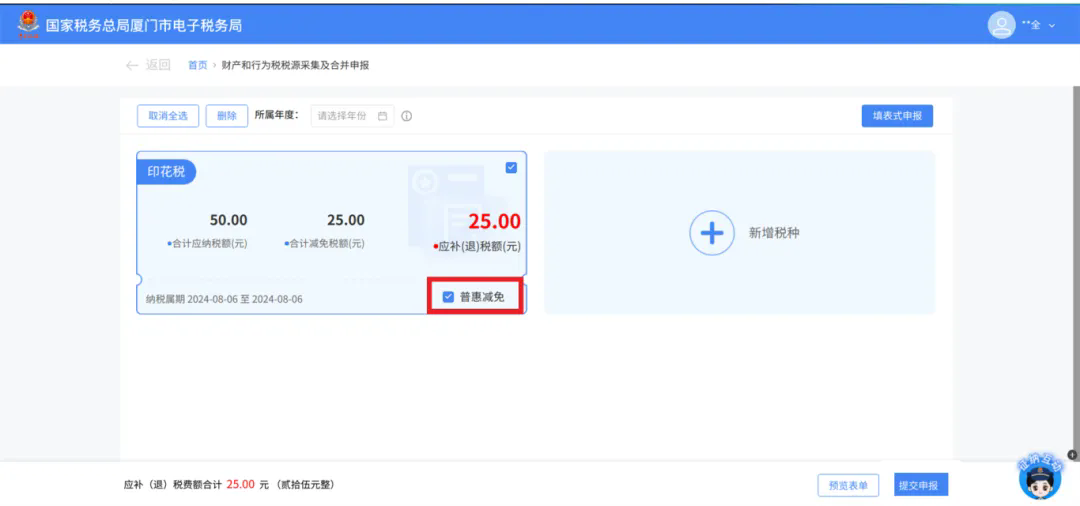
Task: Switch to 填表式申报 mode
Action: click(897, 116)
